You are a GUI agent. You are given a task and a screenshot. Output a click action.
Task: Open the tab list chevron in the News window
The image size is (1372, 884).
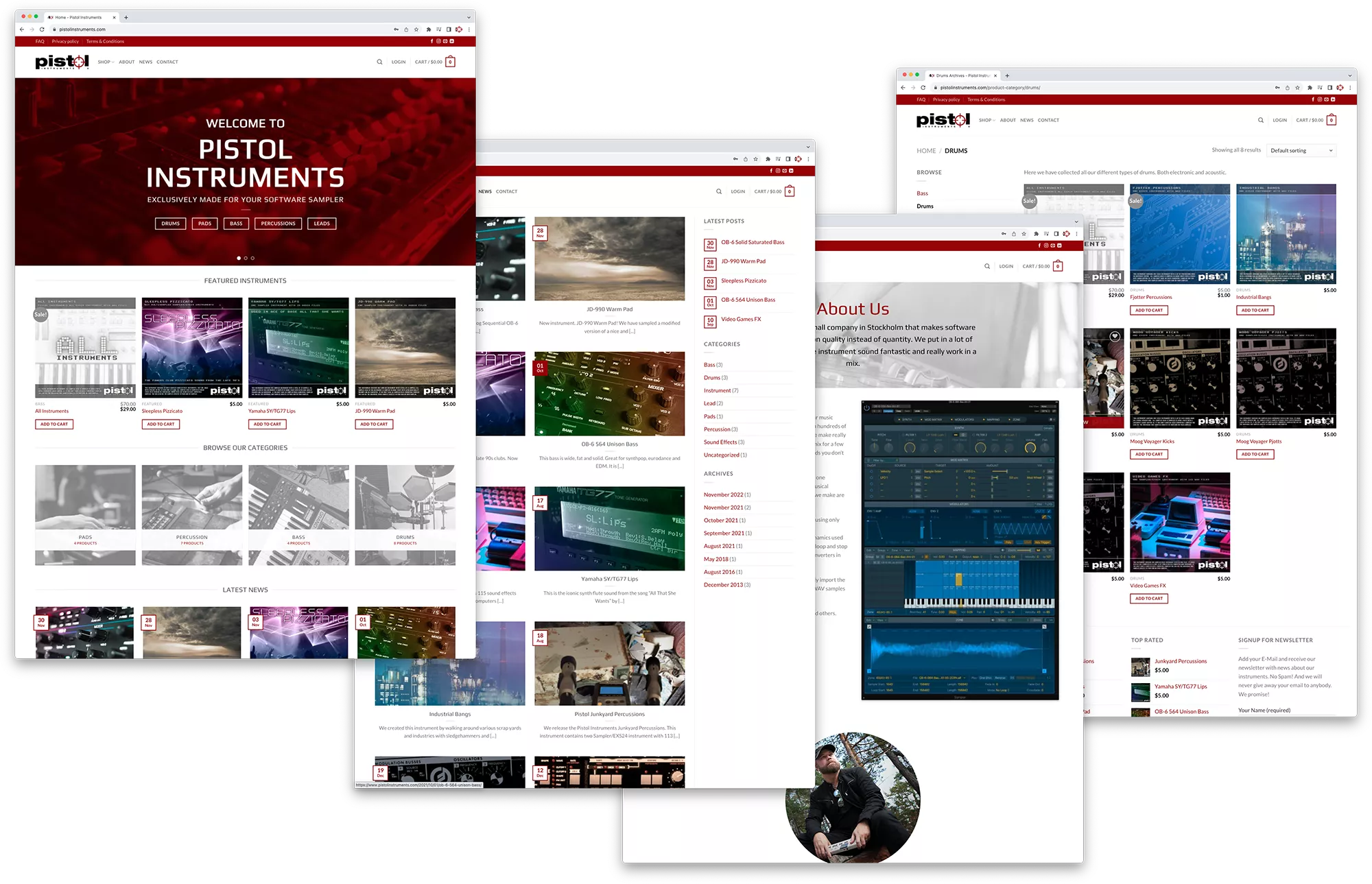[809, 147]
